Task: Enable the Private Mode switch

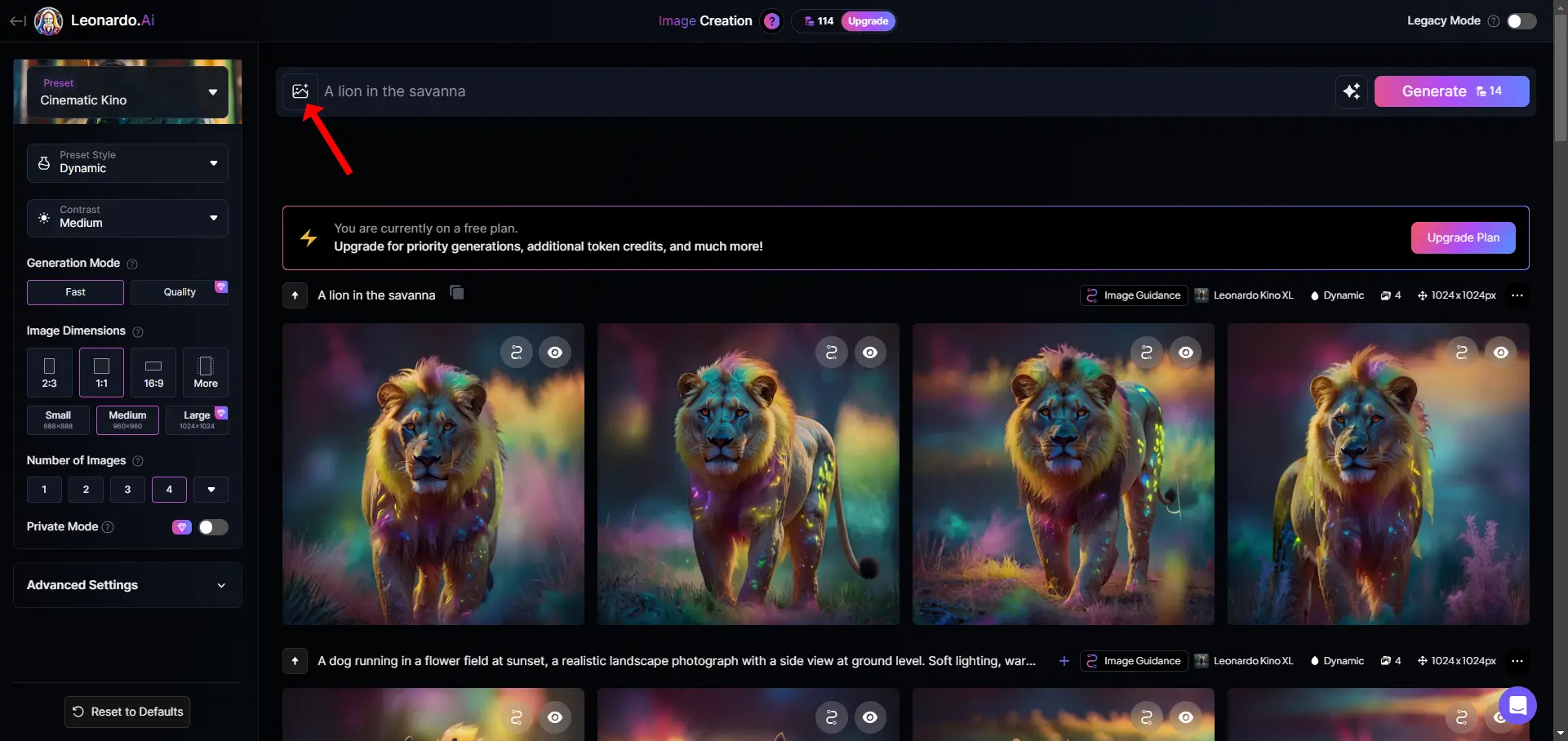Action: [x=213, y=527]
